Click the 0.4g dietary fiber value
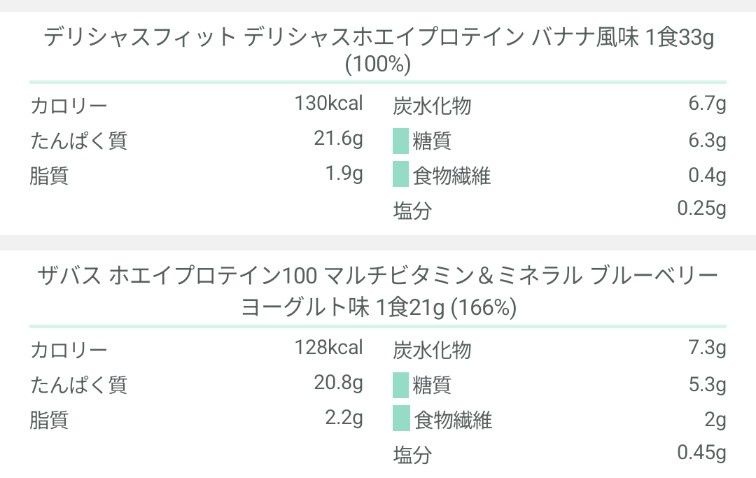The height and width of the screenshot is (478, 756). pyautogui.click(x=706, y=176)
